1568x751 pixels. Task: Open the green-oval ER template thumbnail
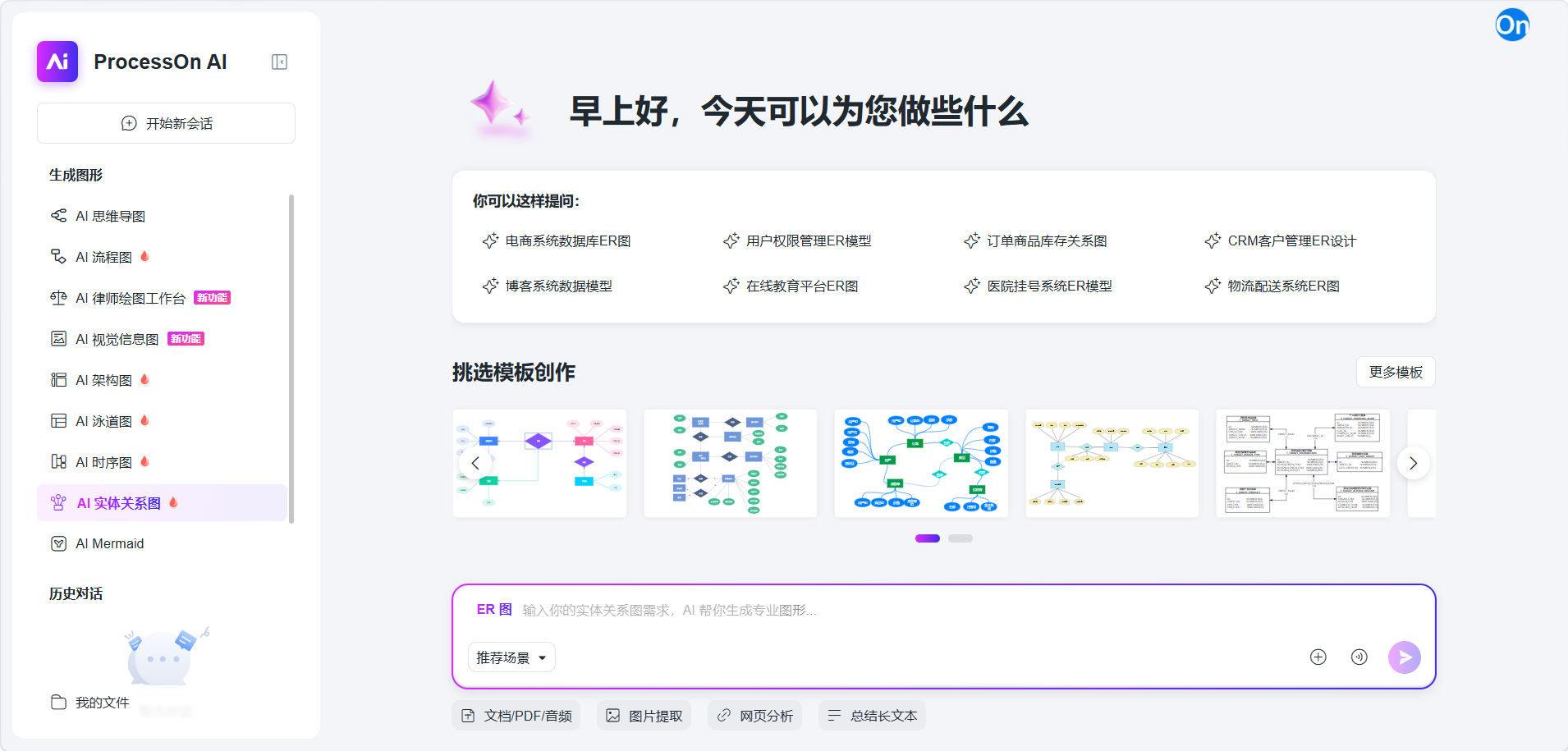tap(731, 463)
